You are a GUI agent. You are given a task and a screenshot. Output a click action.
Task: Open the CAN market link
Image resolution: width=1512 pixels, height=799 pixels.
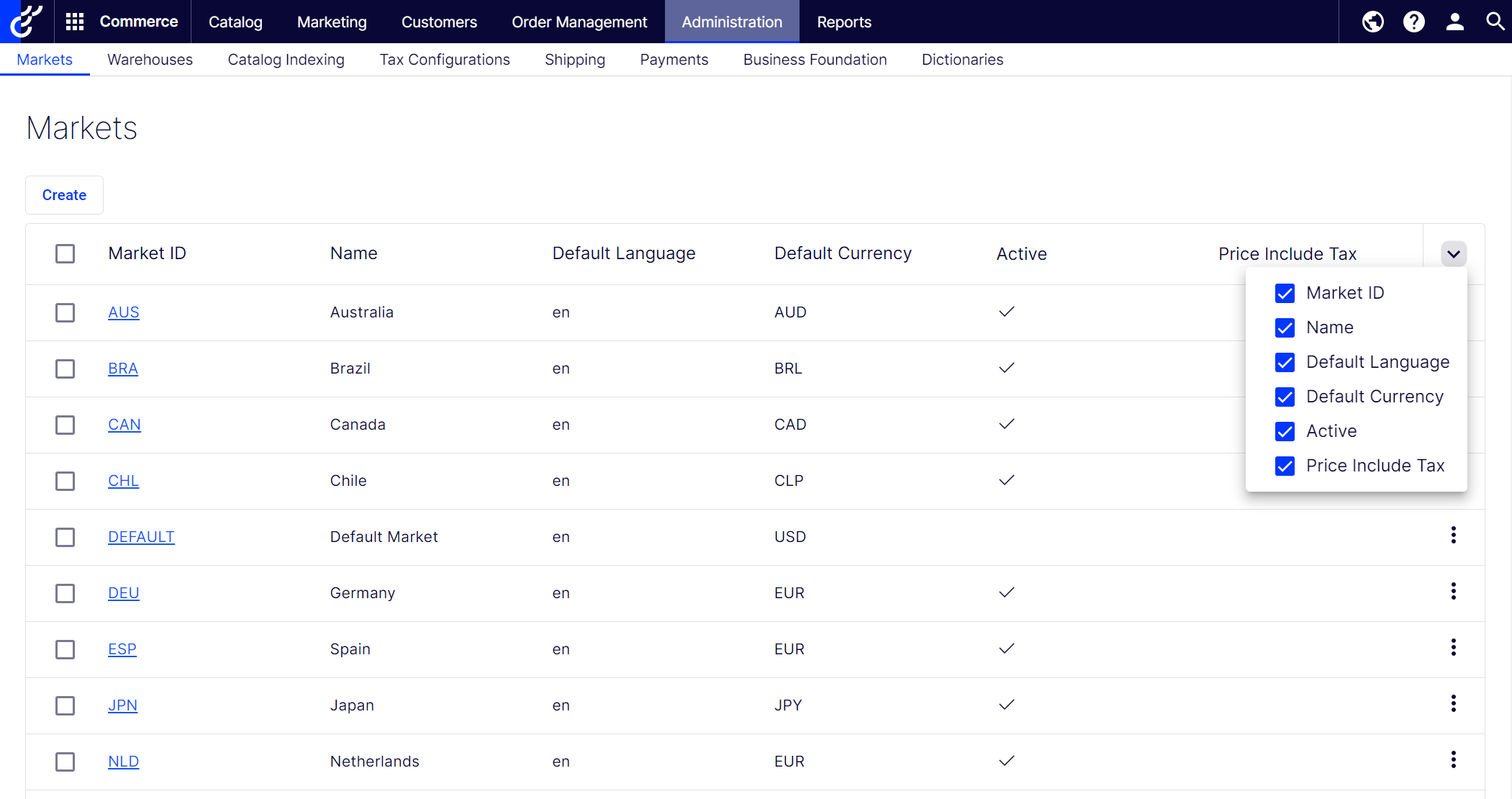tap(125, 425)
